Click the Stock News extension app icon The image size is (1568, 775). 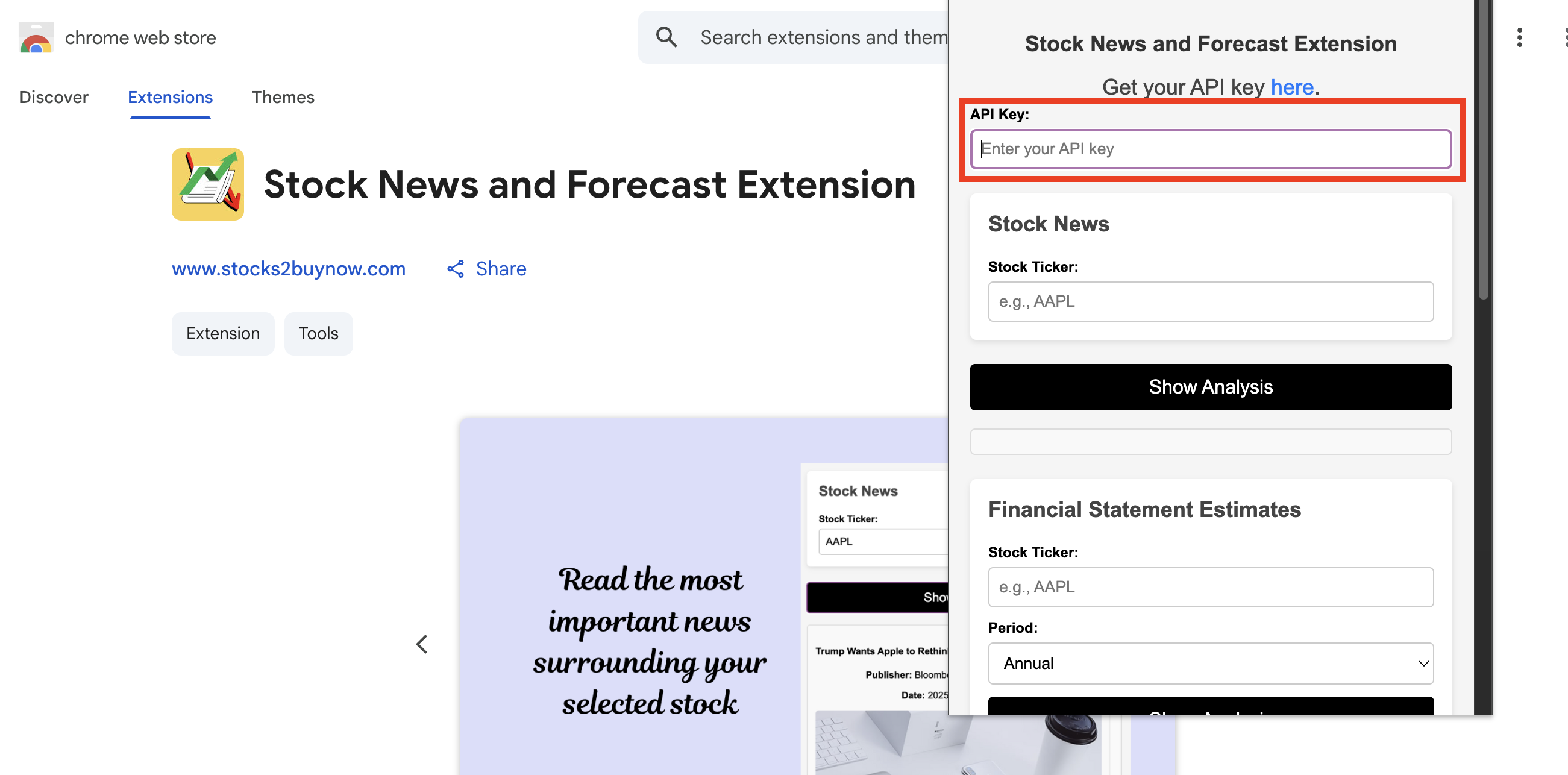(x=207, y=184)
